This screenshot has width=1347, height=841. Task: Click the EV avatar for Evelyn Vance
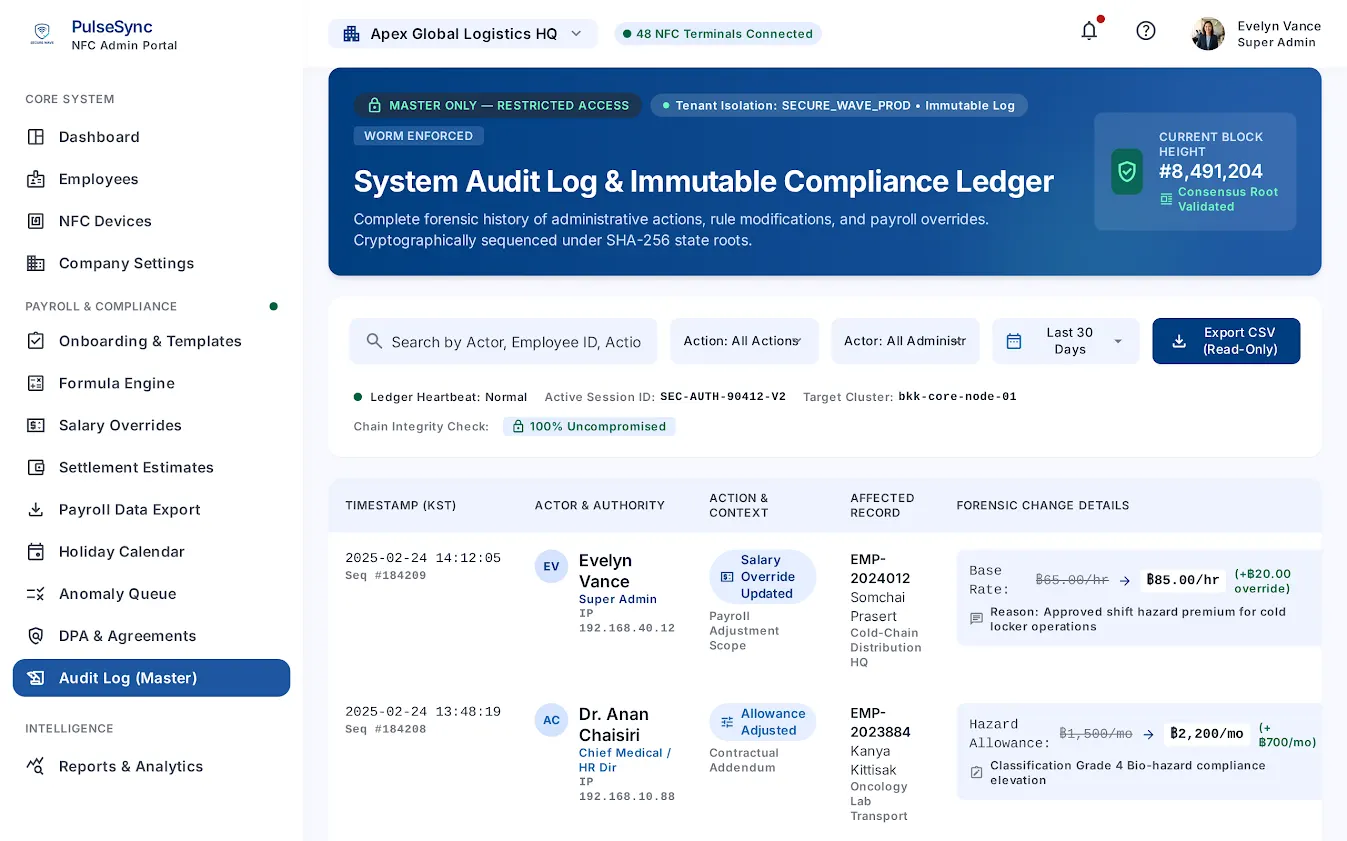pyautogui.click(x=551, y=566)
